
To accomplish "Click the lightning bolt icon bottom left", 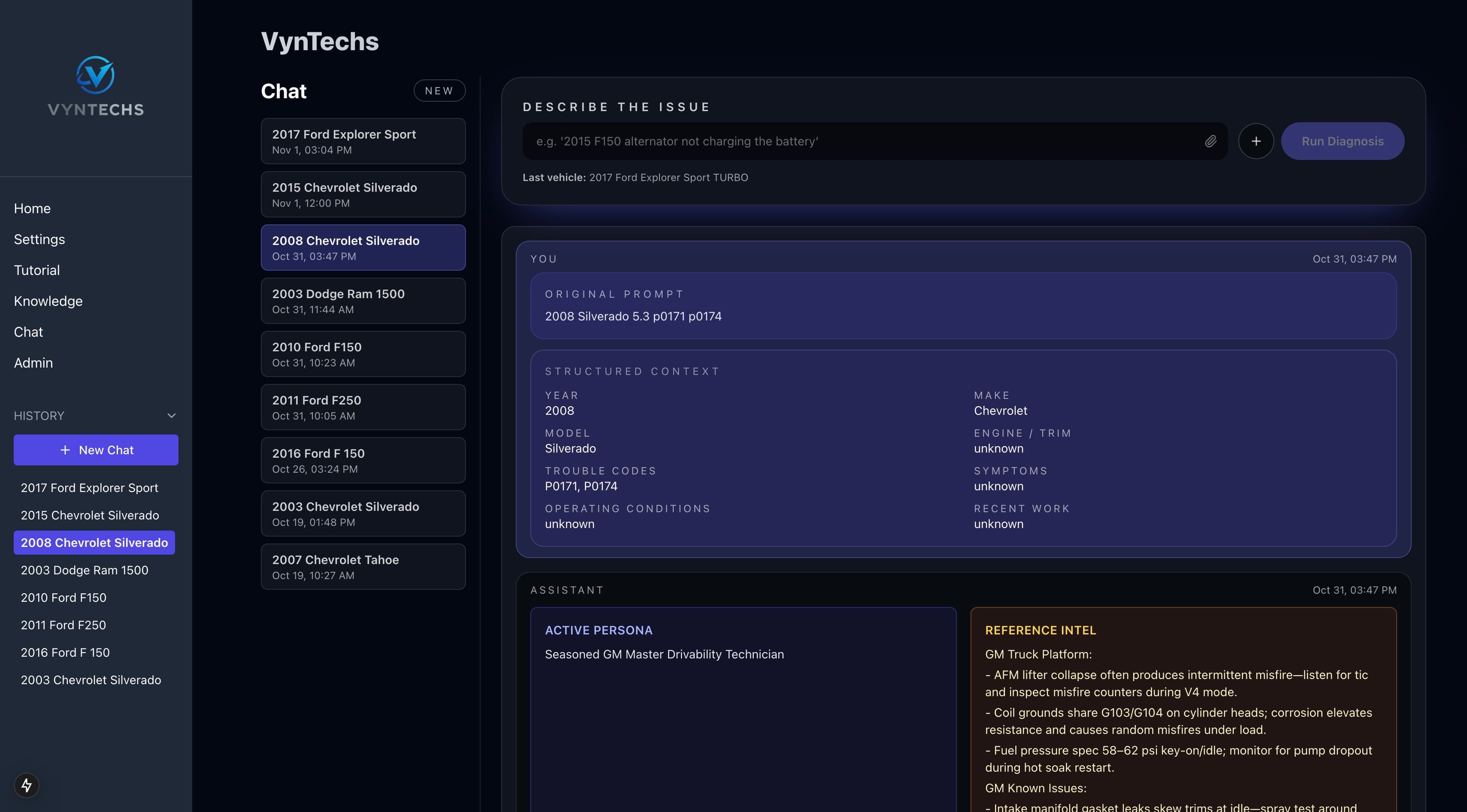I will pyautogui.click(x=26, y=785).
